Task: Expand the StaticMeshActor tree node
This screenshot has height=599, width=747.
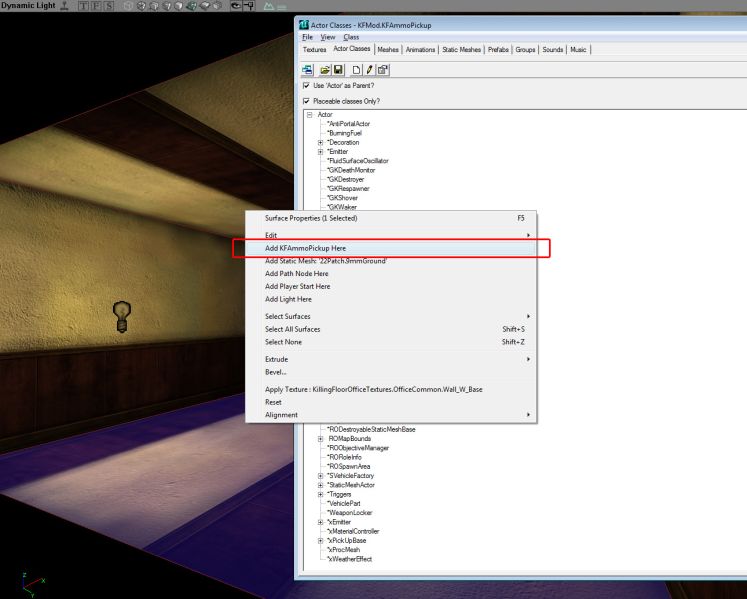Action: point(321,485)
